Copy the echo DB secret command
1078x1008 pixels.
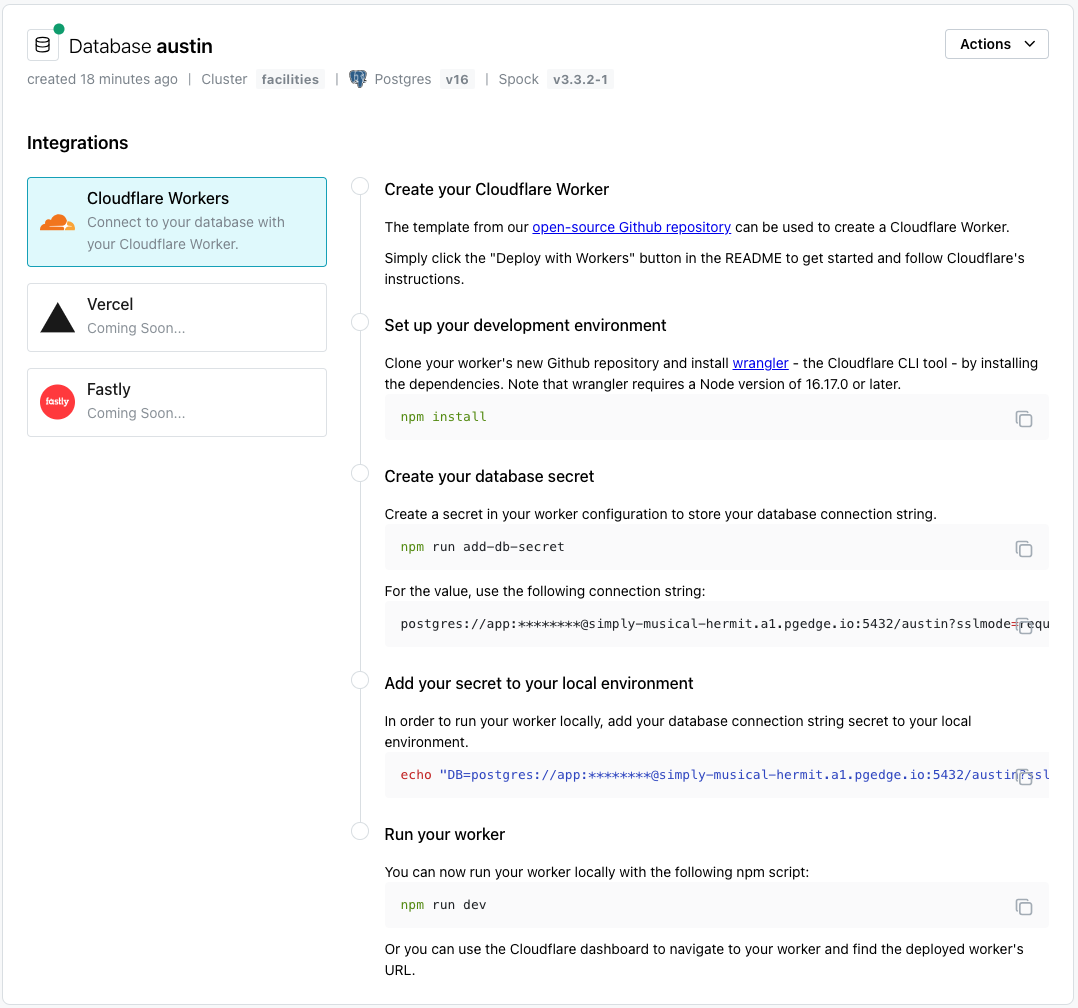1023,776
